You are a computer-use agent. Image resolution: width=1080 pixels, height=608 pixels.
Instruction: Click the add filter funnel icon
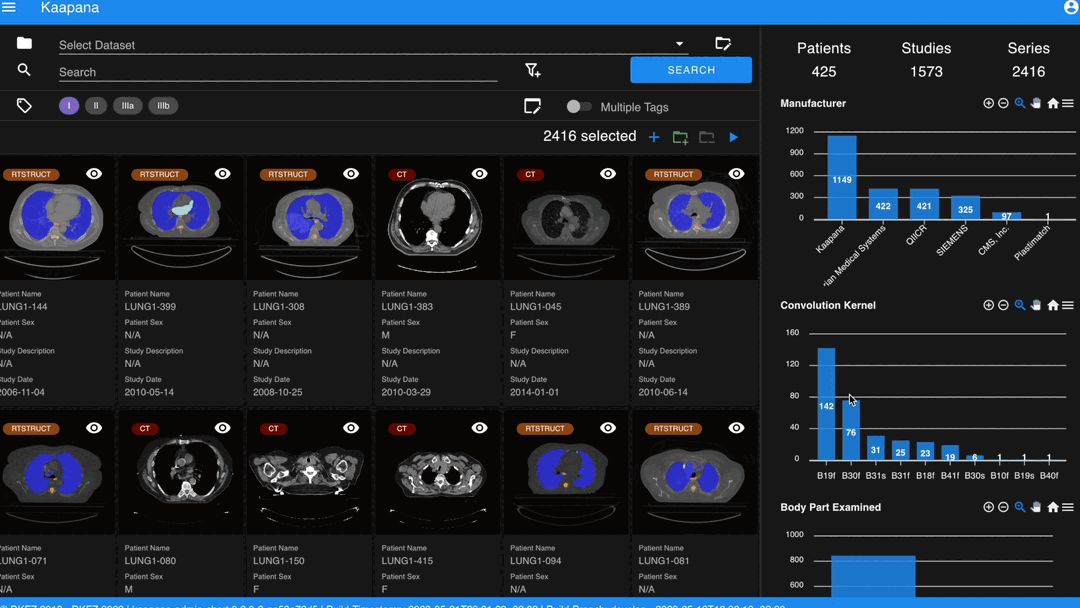532,70
